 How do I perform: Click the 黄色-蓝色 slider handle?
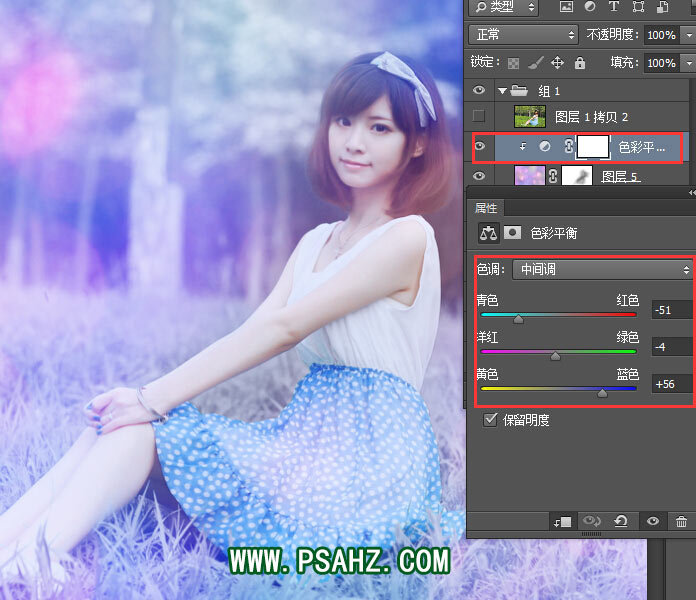pos(602,394)
